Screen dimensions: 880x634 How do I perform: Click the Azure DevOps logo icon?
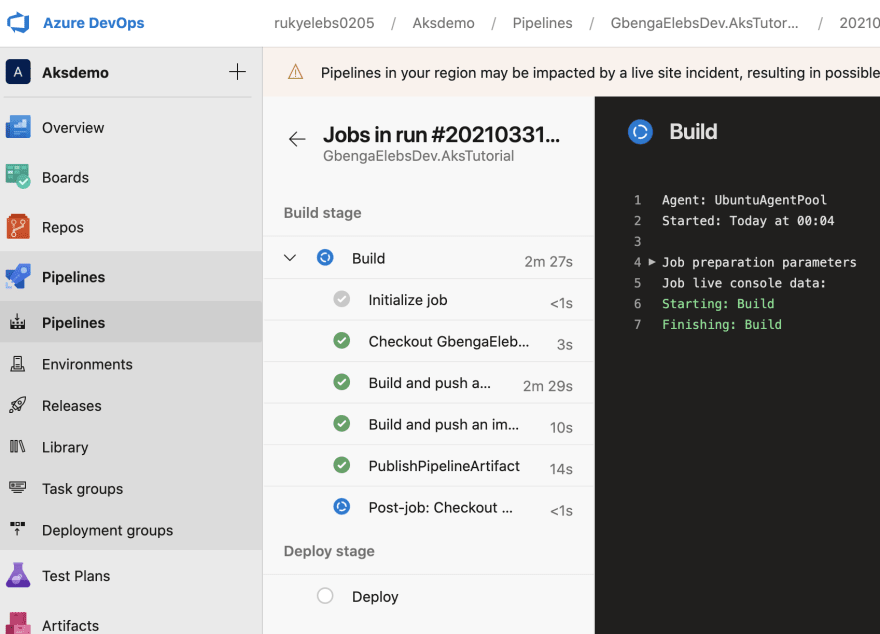click(x=18, y=23)
